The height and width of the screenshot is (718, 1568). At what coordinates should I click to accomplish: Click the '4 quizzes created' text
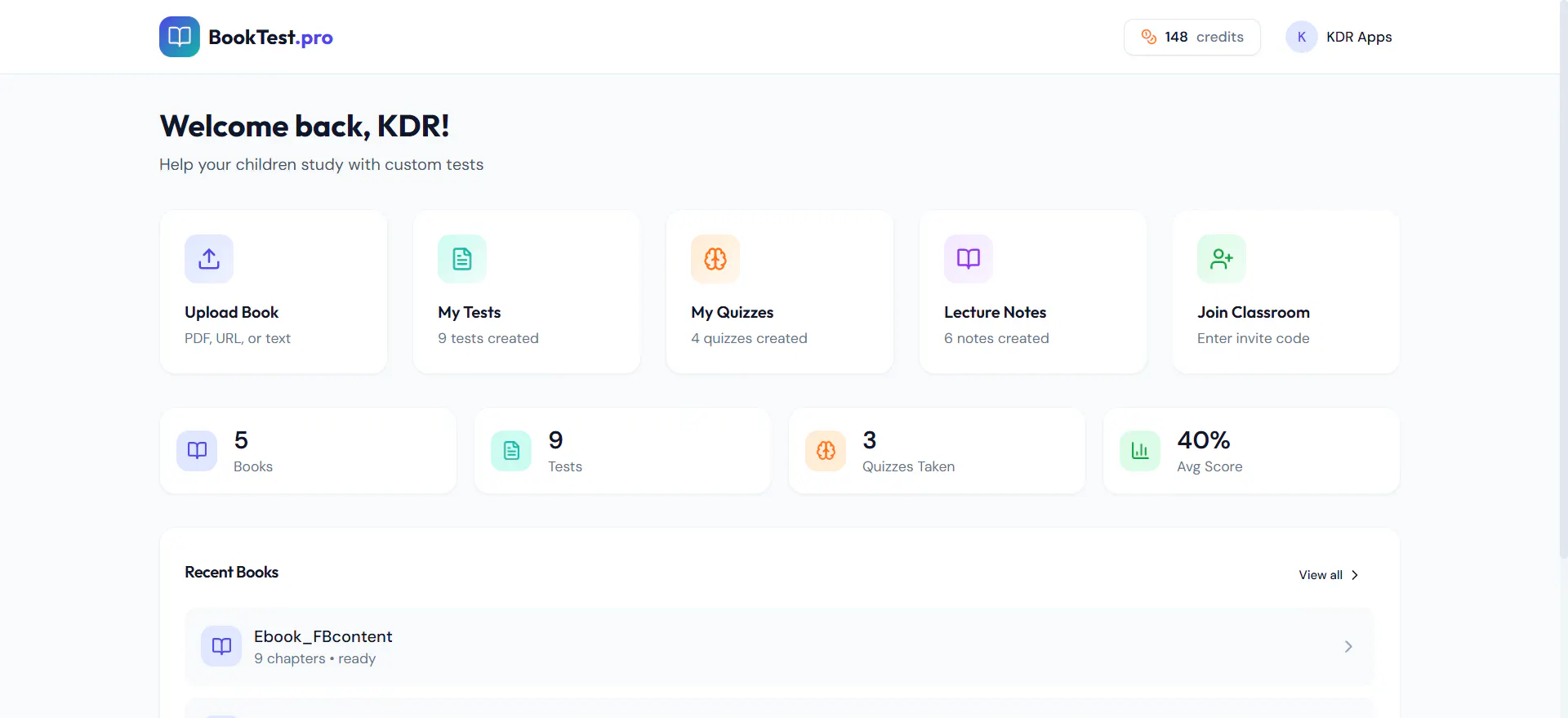click(x=749, y=338)
